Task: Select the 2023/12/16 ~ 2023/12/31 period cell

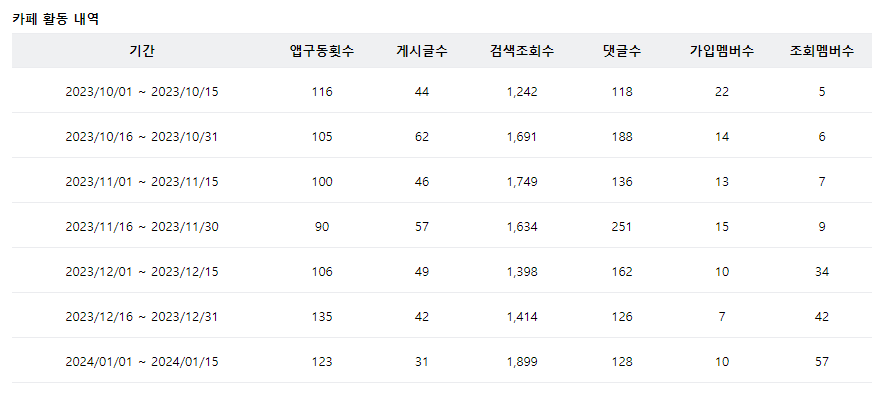Action: (142, 317)
